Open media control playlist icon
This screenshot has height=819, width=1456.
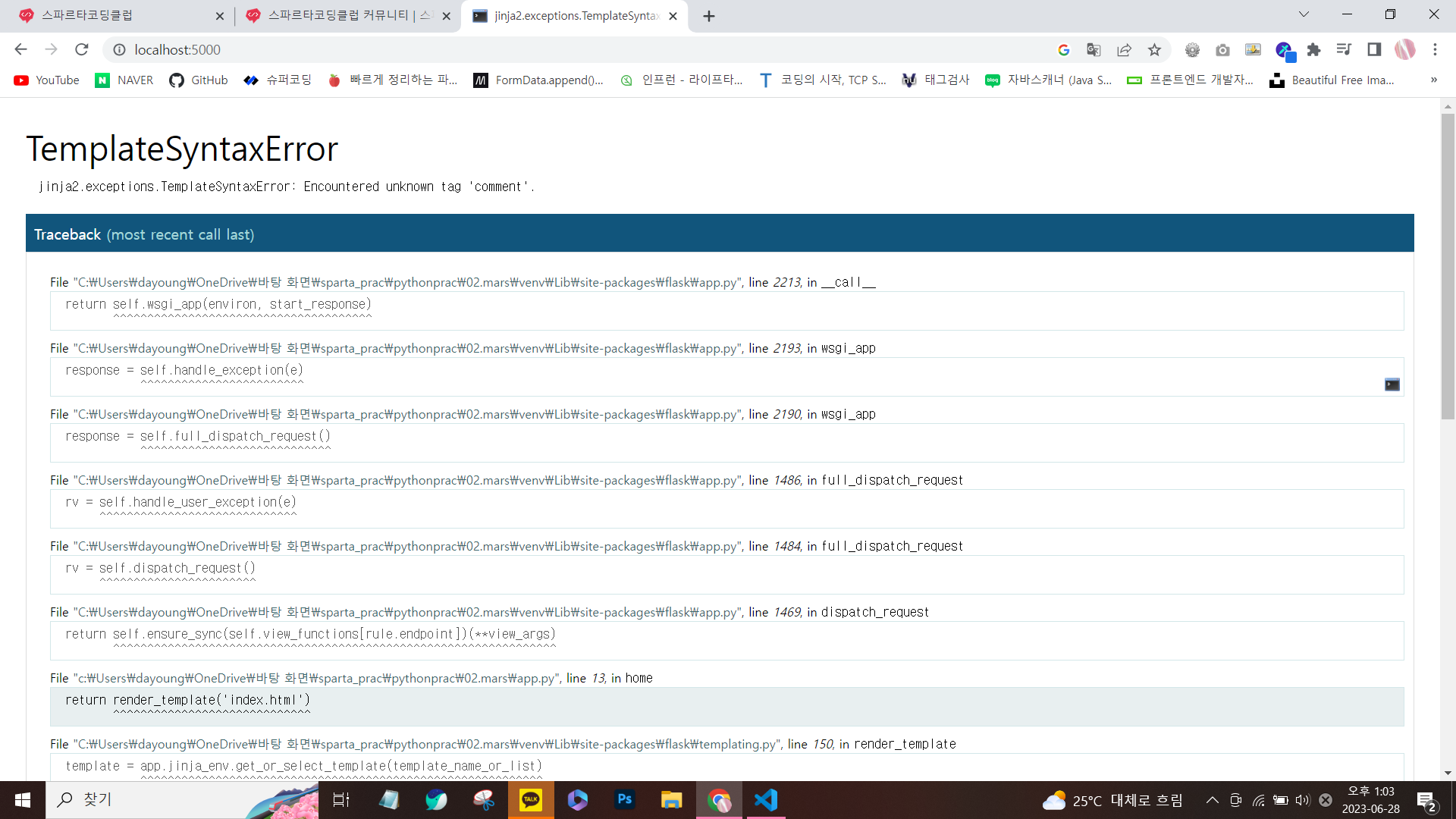pyautogui.click(x=1344, y=49)
